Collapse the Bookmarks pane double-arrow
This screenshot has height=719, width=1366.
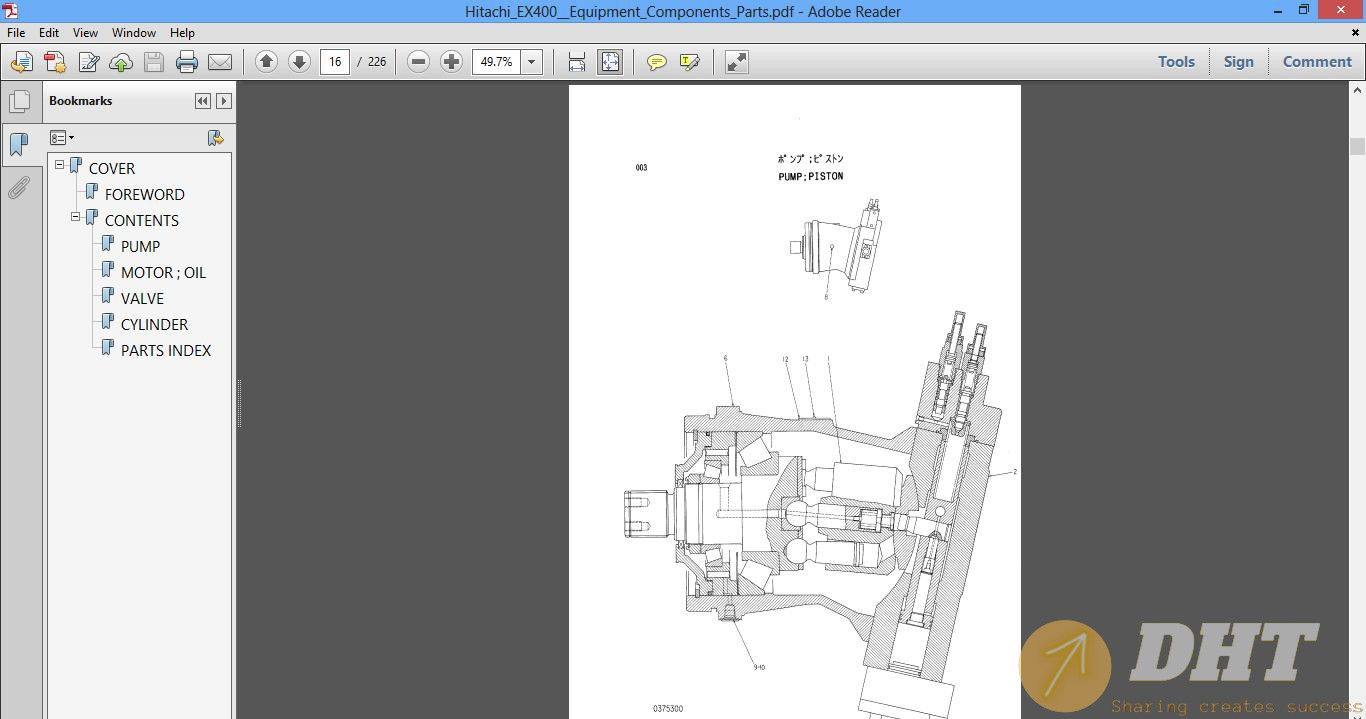(x=203, y=101)
